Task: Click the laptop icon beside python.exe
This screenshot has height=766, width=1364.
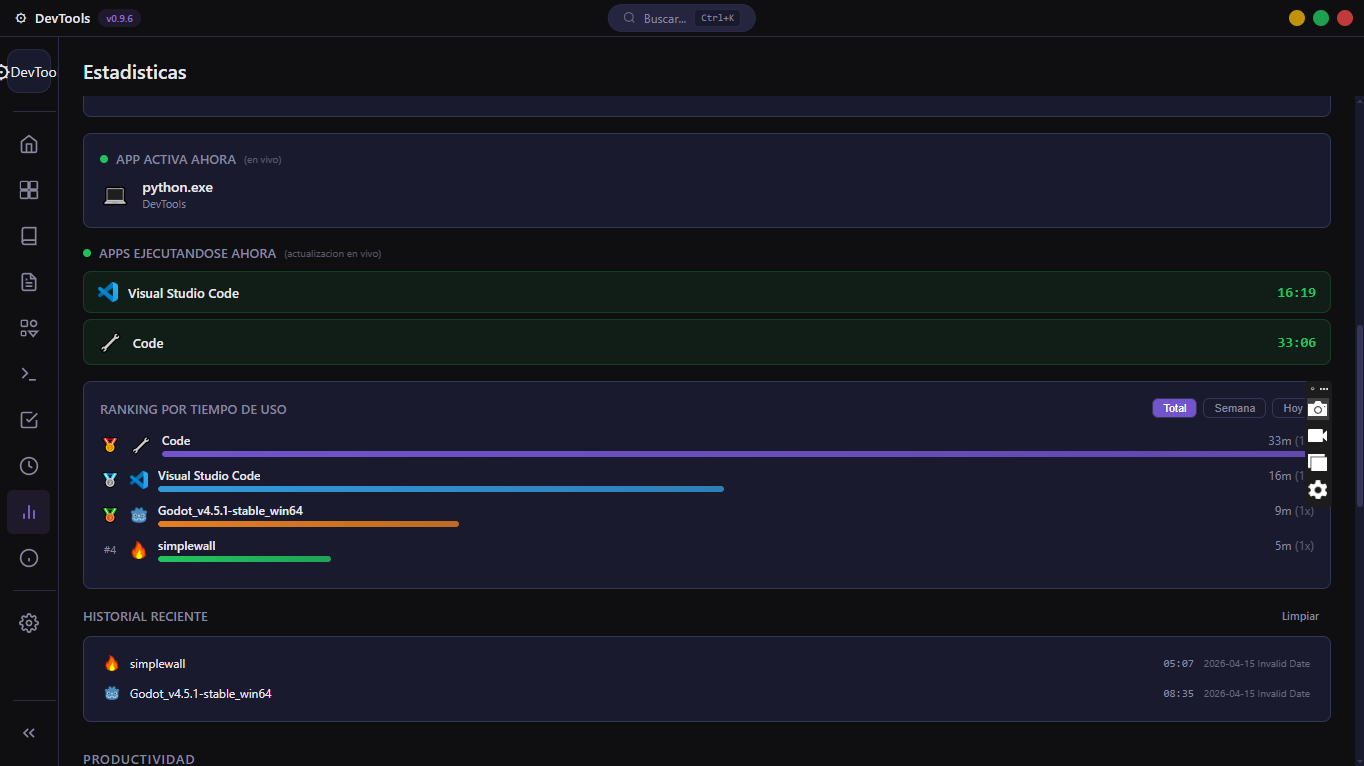Action: tap(115, 196)
